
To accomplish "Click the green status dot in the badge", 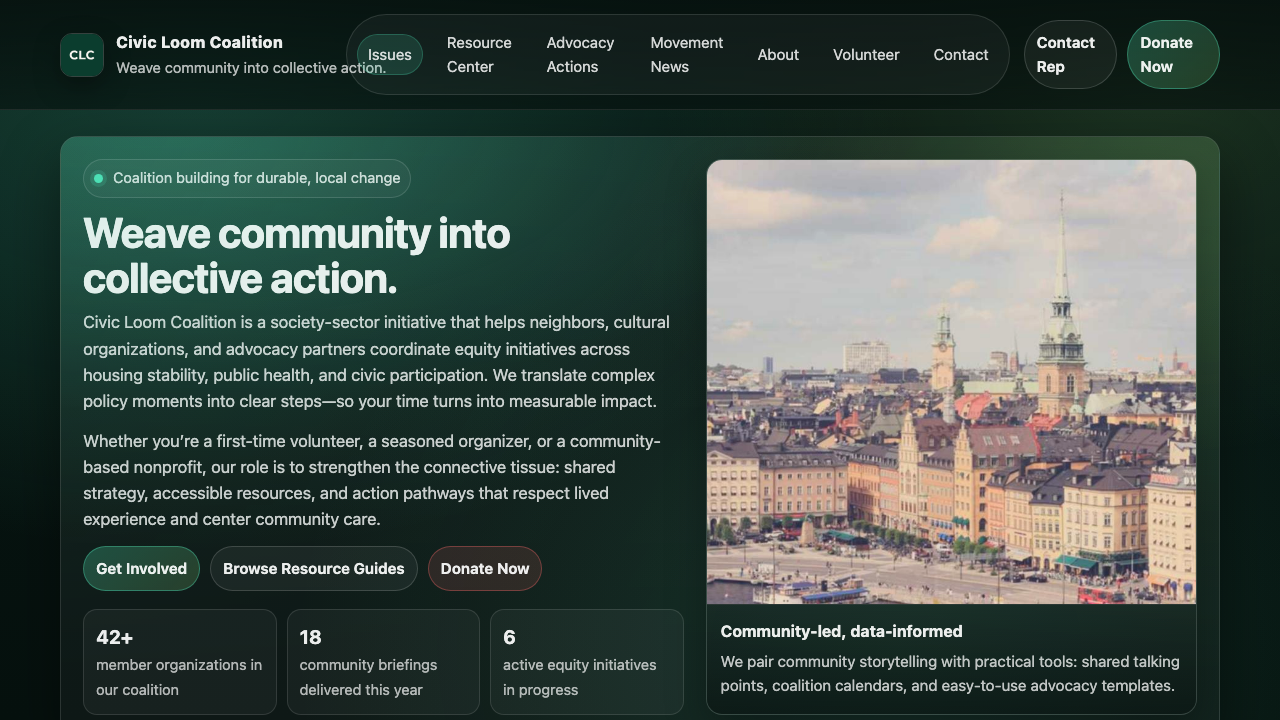I will click(99, 178).
